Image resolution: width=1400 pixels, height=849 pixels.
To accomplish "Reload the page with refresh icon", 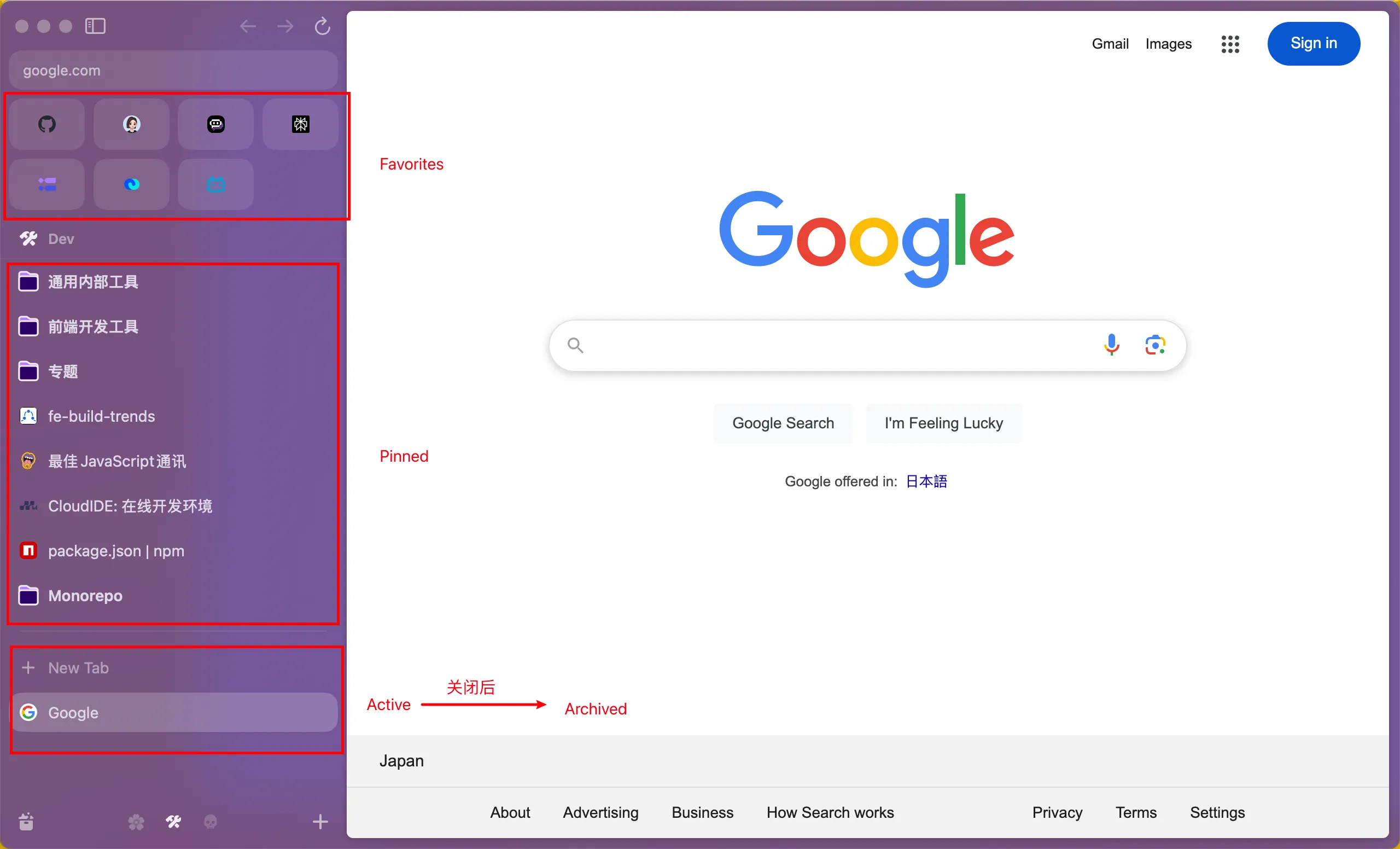I will click(322, 26).
